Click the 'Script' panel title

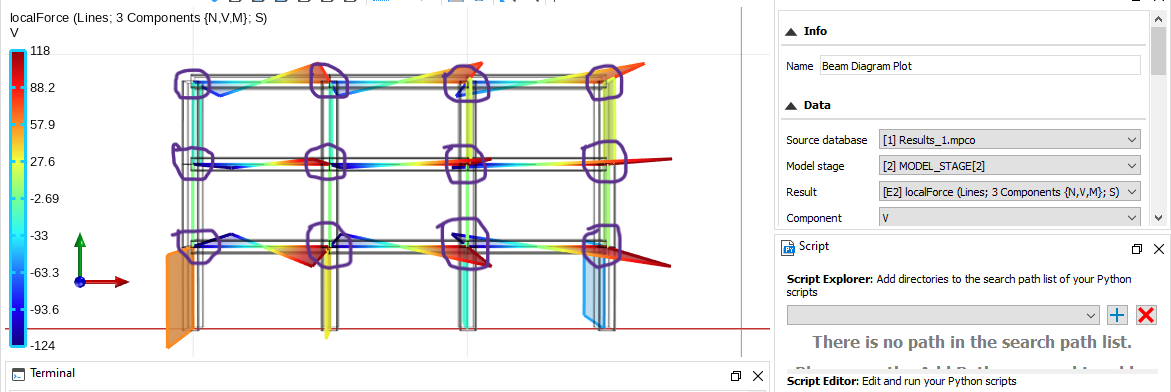pos(813,246)
